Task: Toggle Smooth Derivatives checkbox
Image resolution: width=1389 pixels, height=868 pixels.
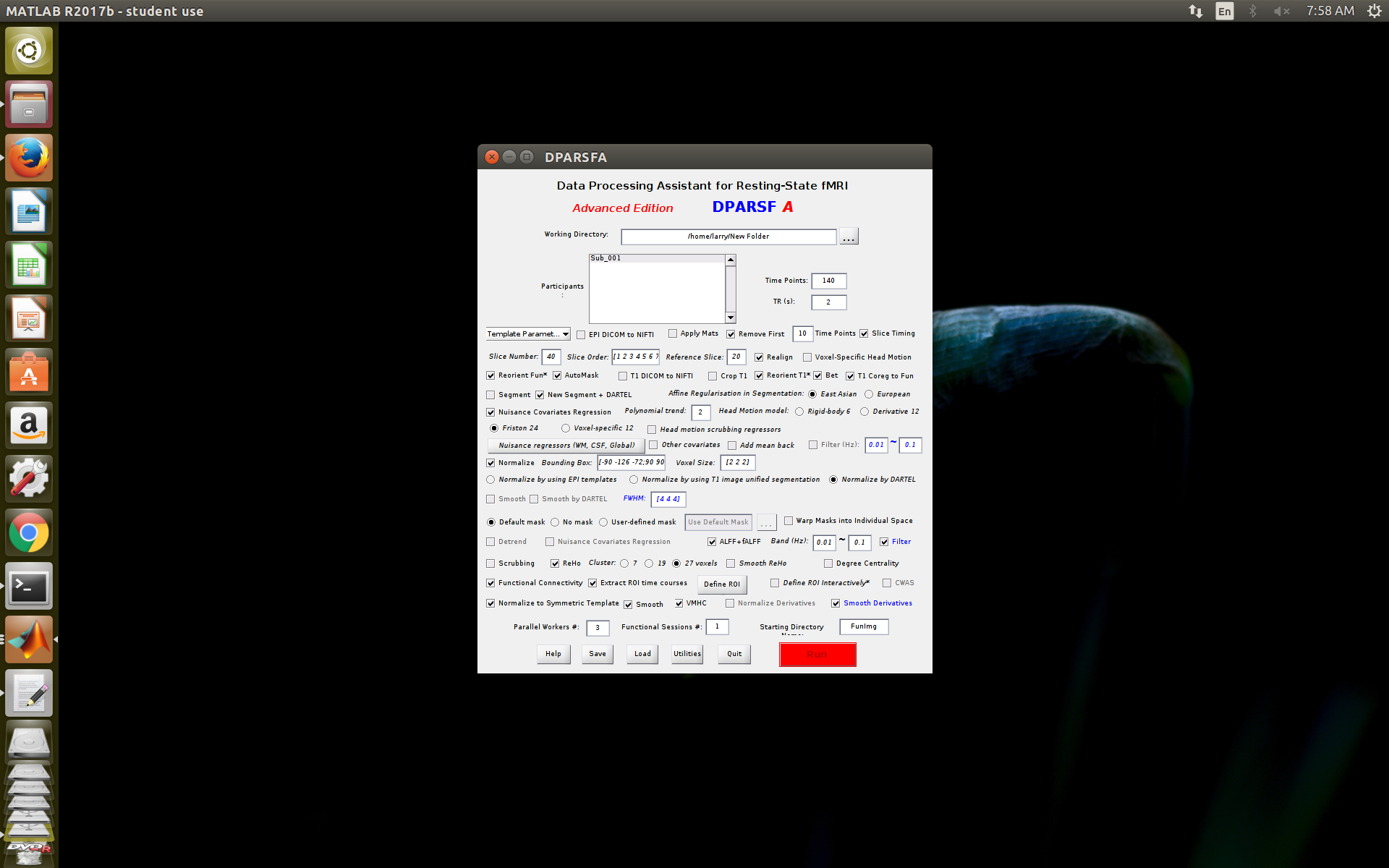Action: 836,603
